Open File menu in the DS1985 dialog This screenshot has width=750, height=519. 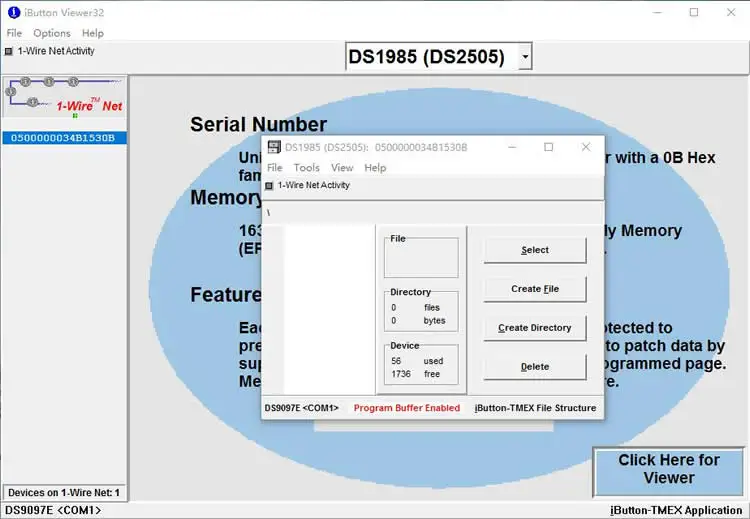click(x=275, y=167)
